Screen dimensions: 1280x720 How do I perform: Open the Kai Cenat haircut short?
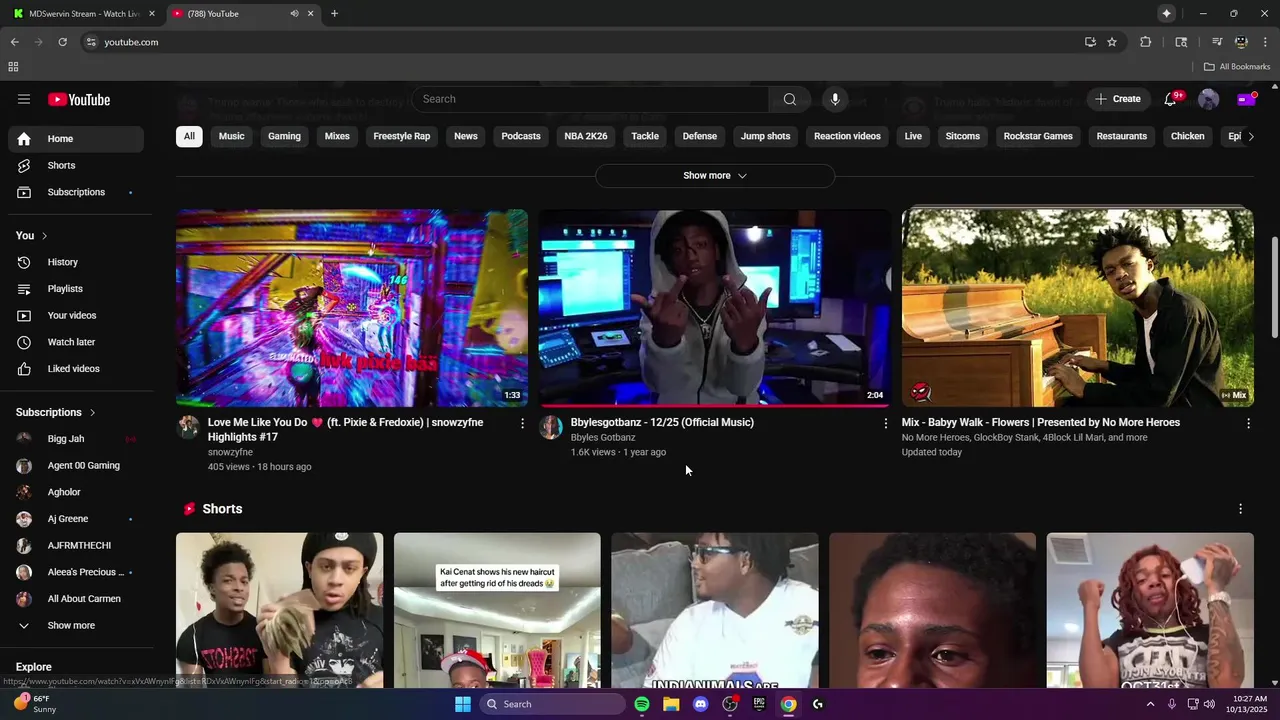coord(497,610)
